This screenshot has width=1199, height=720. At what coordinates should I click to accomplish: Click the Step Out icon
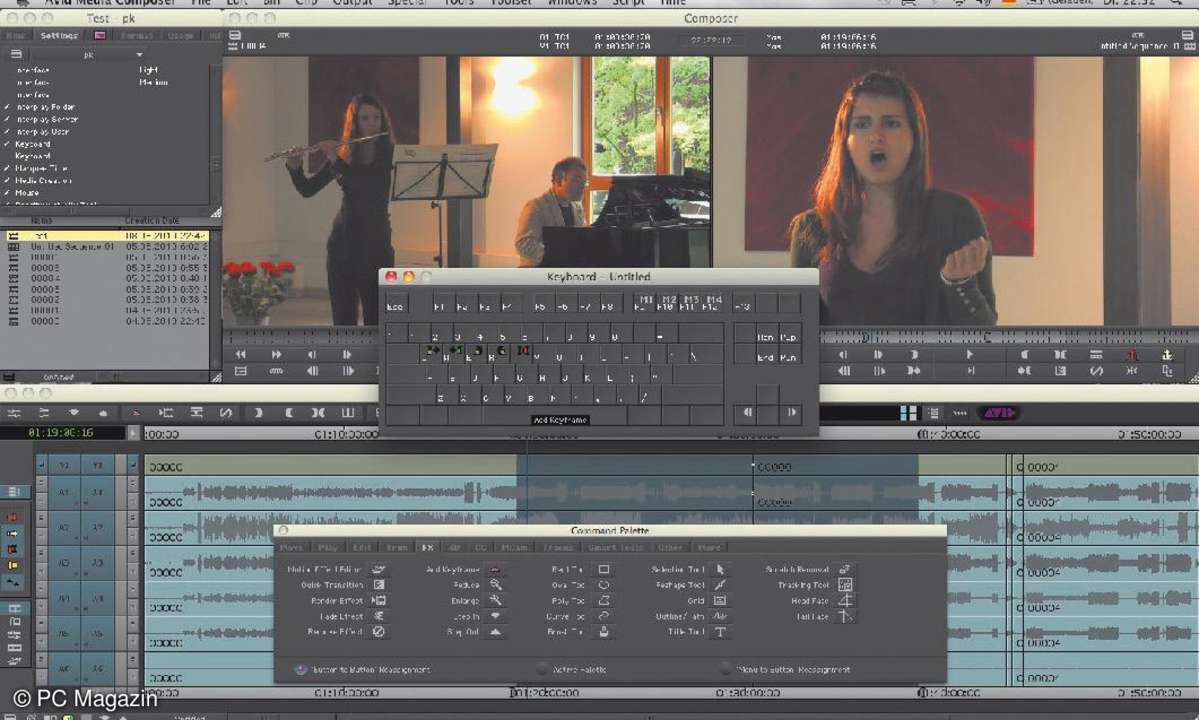496,632
